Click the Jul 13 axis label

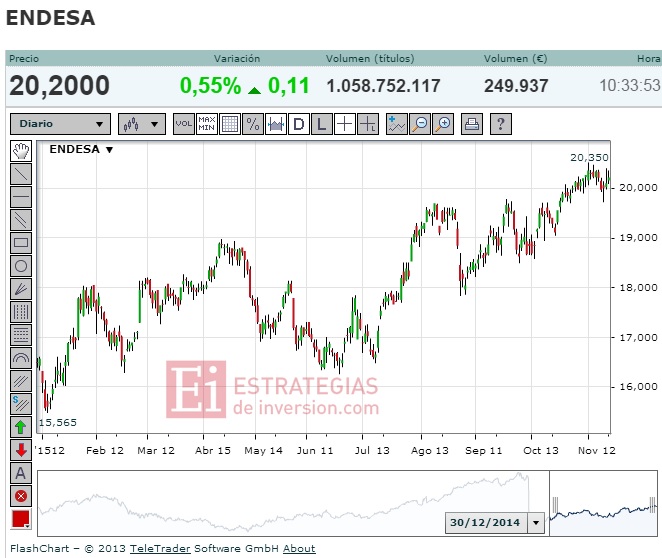pyautogui.click(x=372, y=451)
